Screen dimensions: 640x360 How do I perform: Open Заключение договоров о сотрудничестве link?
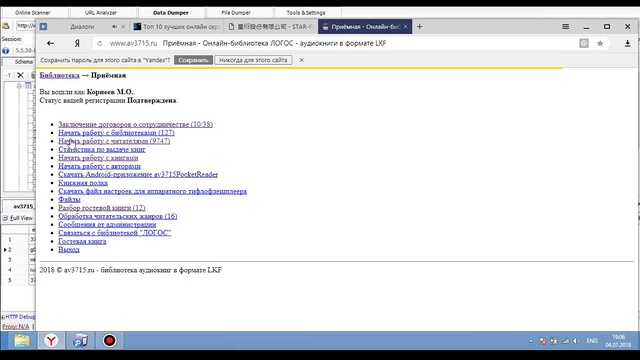pos(136,124)
